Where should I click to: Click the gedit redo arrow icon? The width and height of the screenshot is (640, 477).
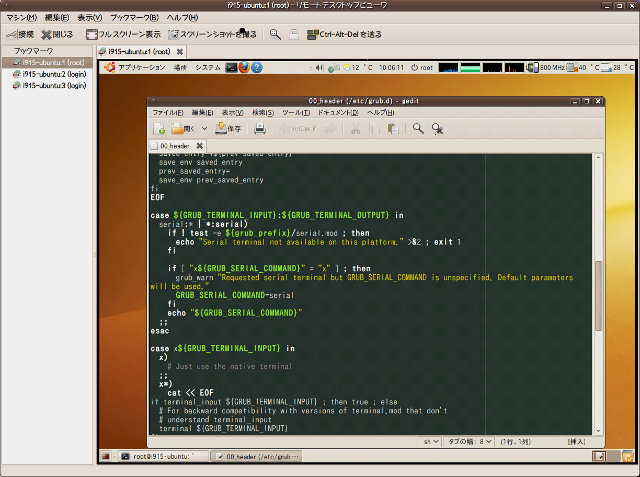click(x=330, y=129)
